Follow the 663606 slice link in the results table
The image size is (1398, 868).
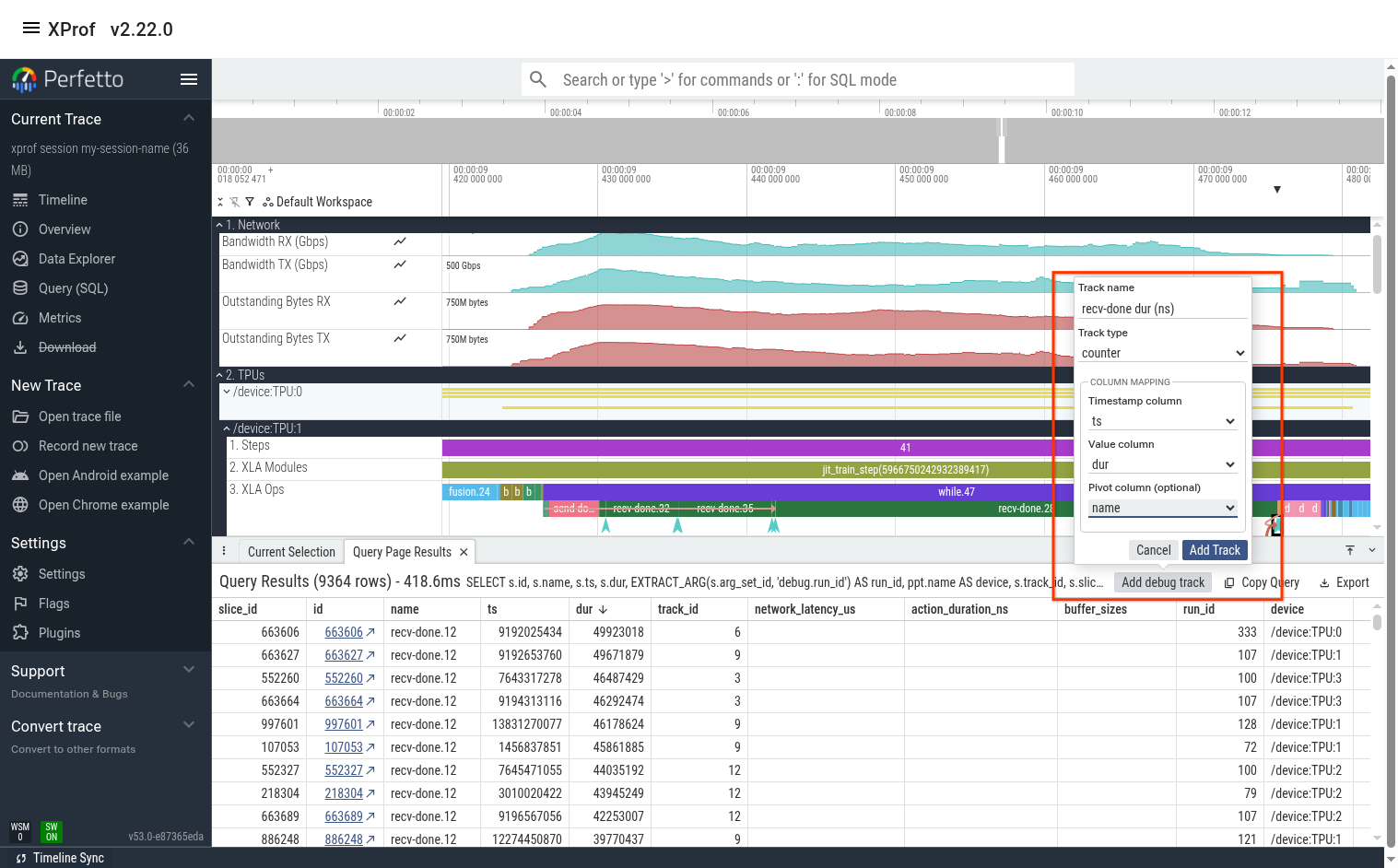tap(343, 632)
